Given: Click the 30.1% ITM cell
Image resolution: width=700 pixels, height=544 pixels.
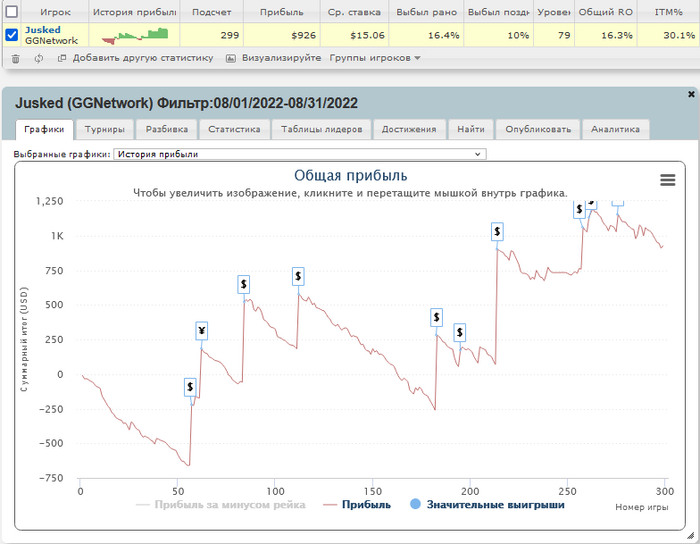Looking at the screenshot, I should click(x=668, y=35).
